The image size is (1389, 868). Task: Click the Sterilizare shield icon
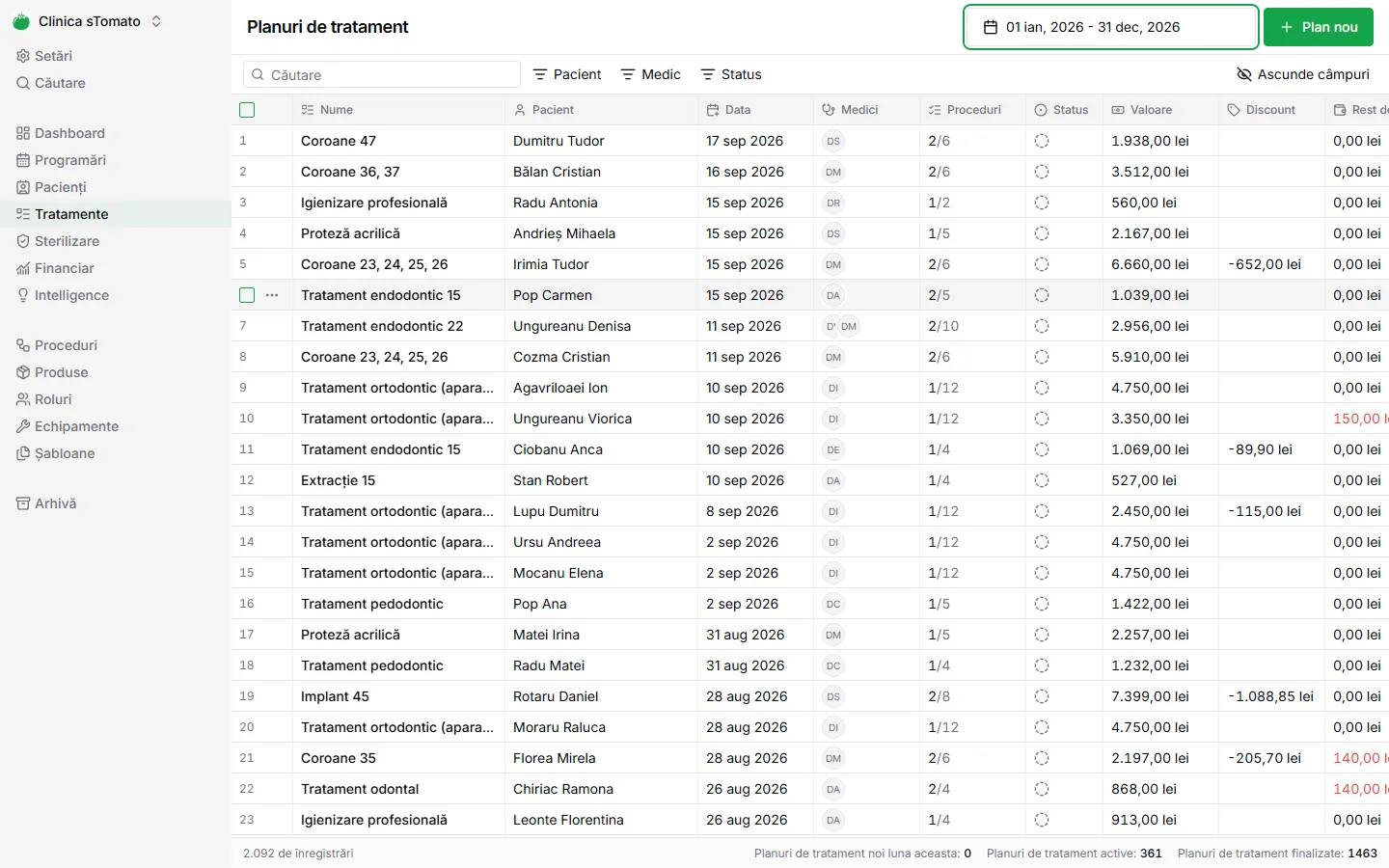click(x=23, y=241)
